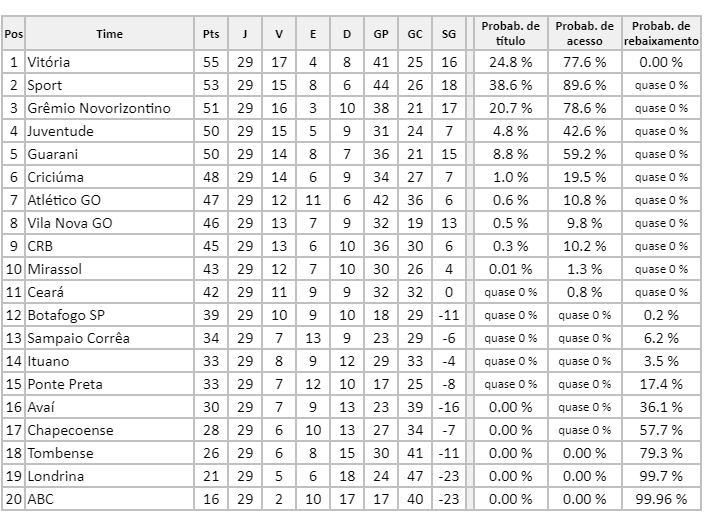711x512 pixels.
Task: Open the Vitória team name
Action: (x=49, y=62)
